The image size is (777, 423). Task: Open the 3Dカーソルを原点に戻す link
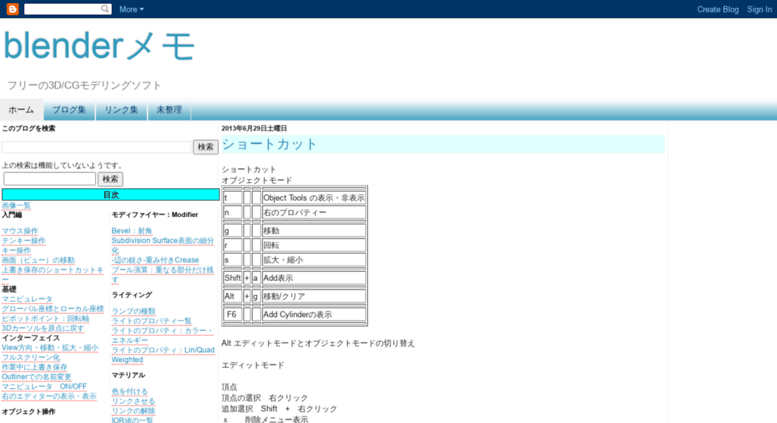coord(43,328)
